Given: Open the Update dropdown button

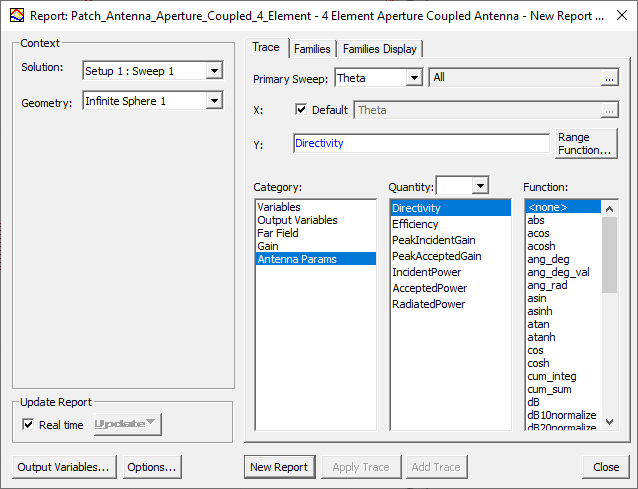Looking at the screenshot, I should (128, 424).
